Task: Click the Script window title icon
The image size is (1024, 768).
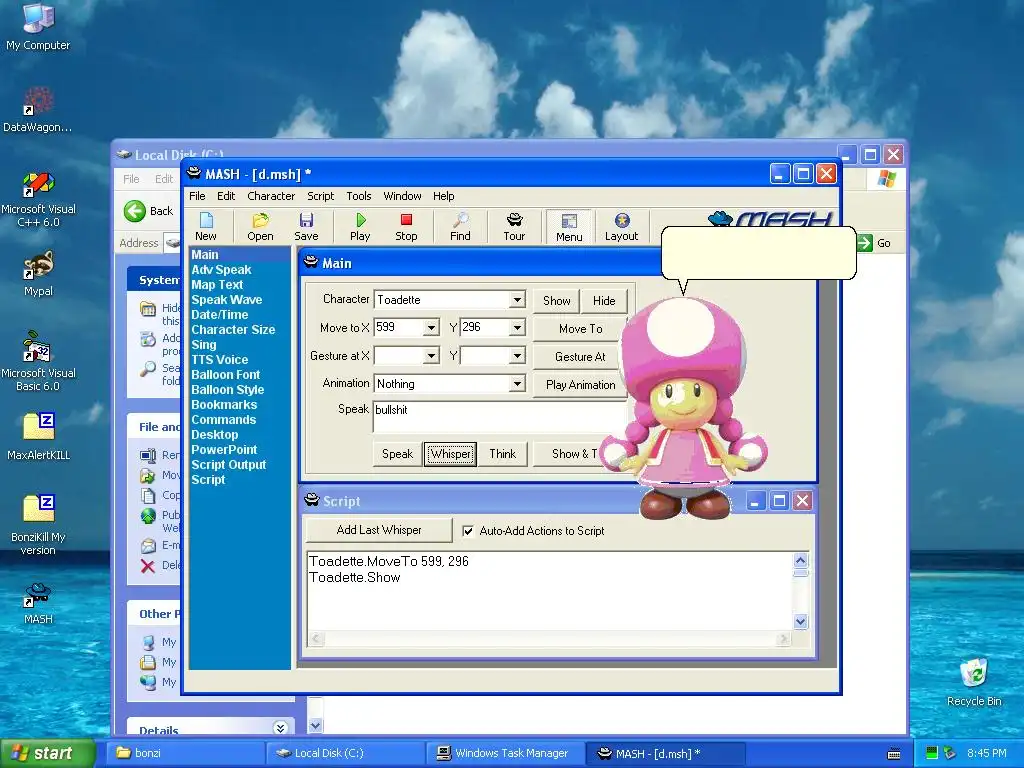Action: (312, 501)
